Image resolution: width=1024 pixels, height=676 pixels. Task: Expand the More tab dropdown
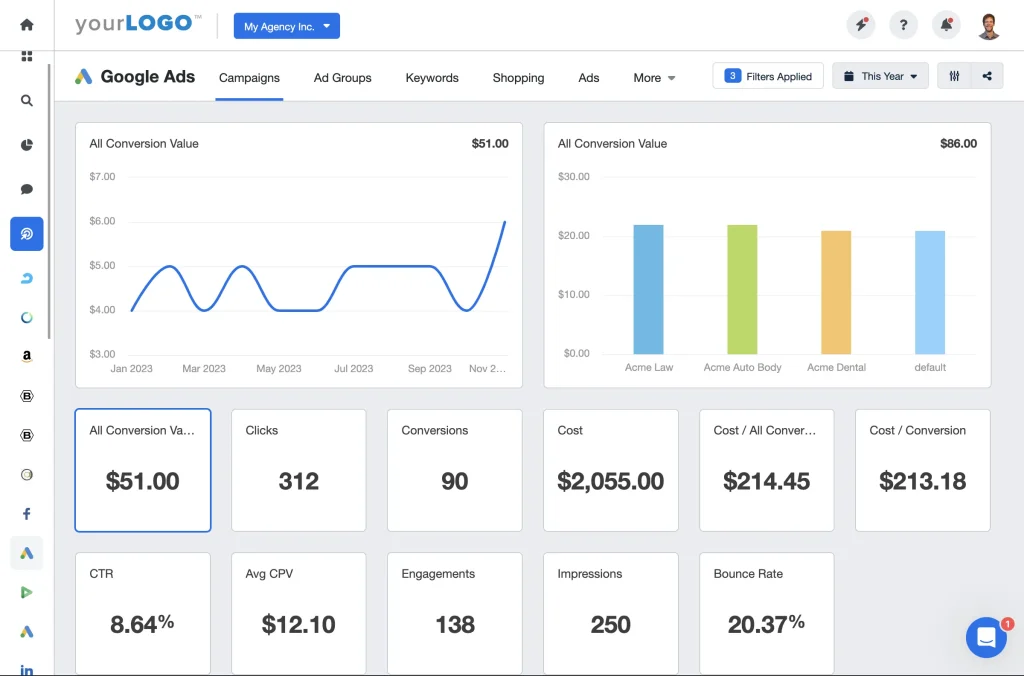[655, 78]
